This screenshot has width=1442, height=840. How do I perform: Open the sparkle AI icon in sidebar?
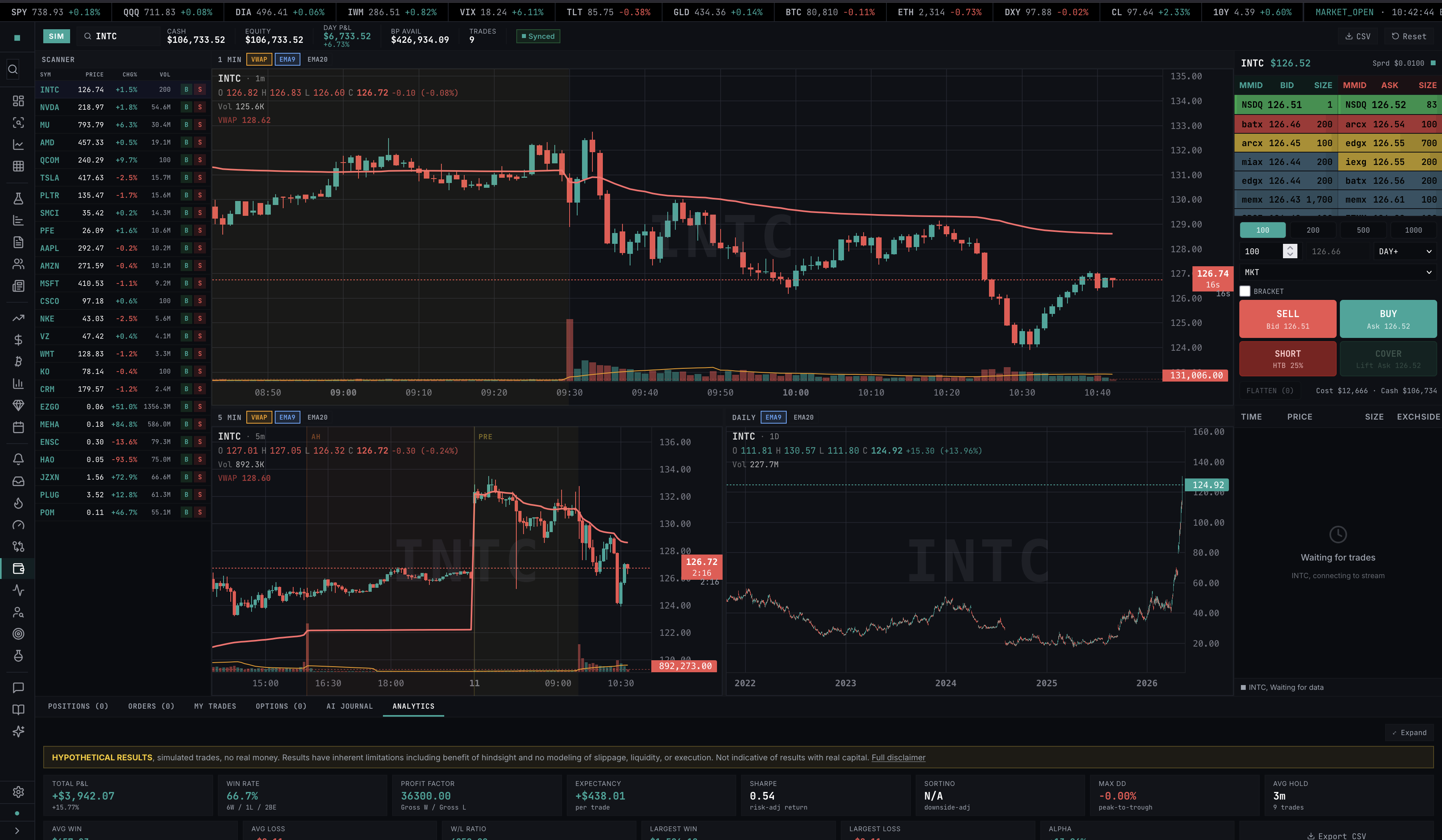[x=18, y=731]
